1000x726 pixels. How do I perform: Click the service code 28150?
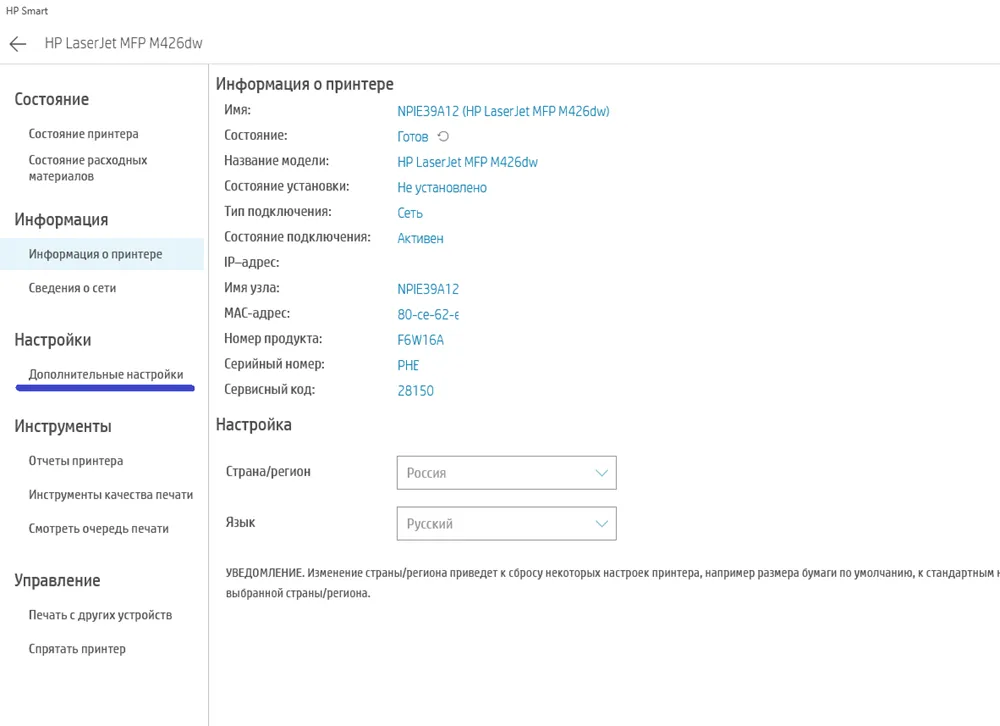(415, 391)
